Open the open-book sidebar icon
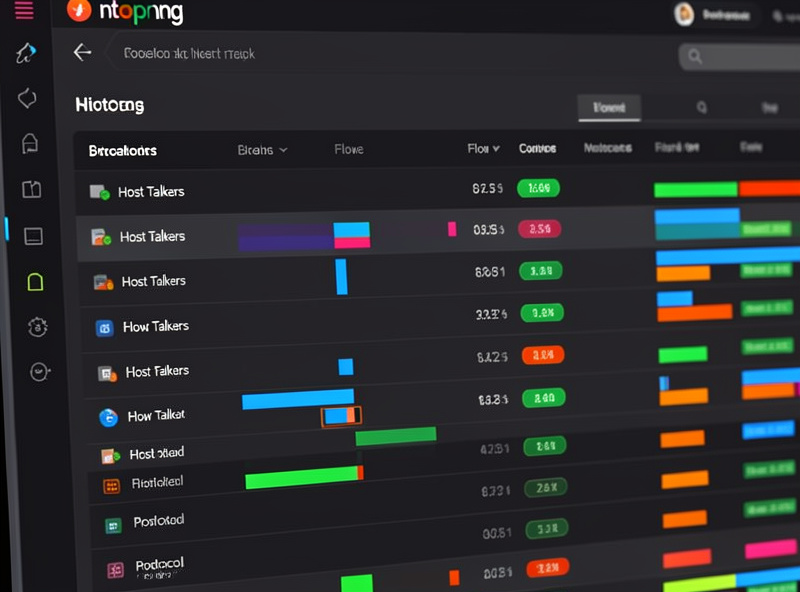The height and width of the screenshot is (592, 800). tap(32, 189)
